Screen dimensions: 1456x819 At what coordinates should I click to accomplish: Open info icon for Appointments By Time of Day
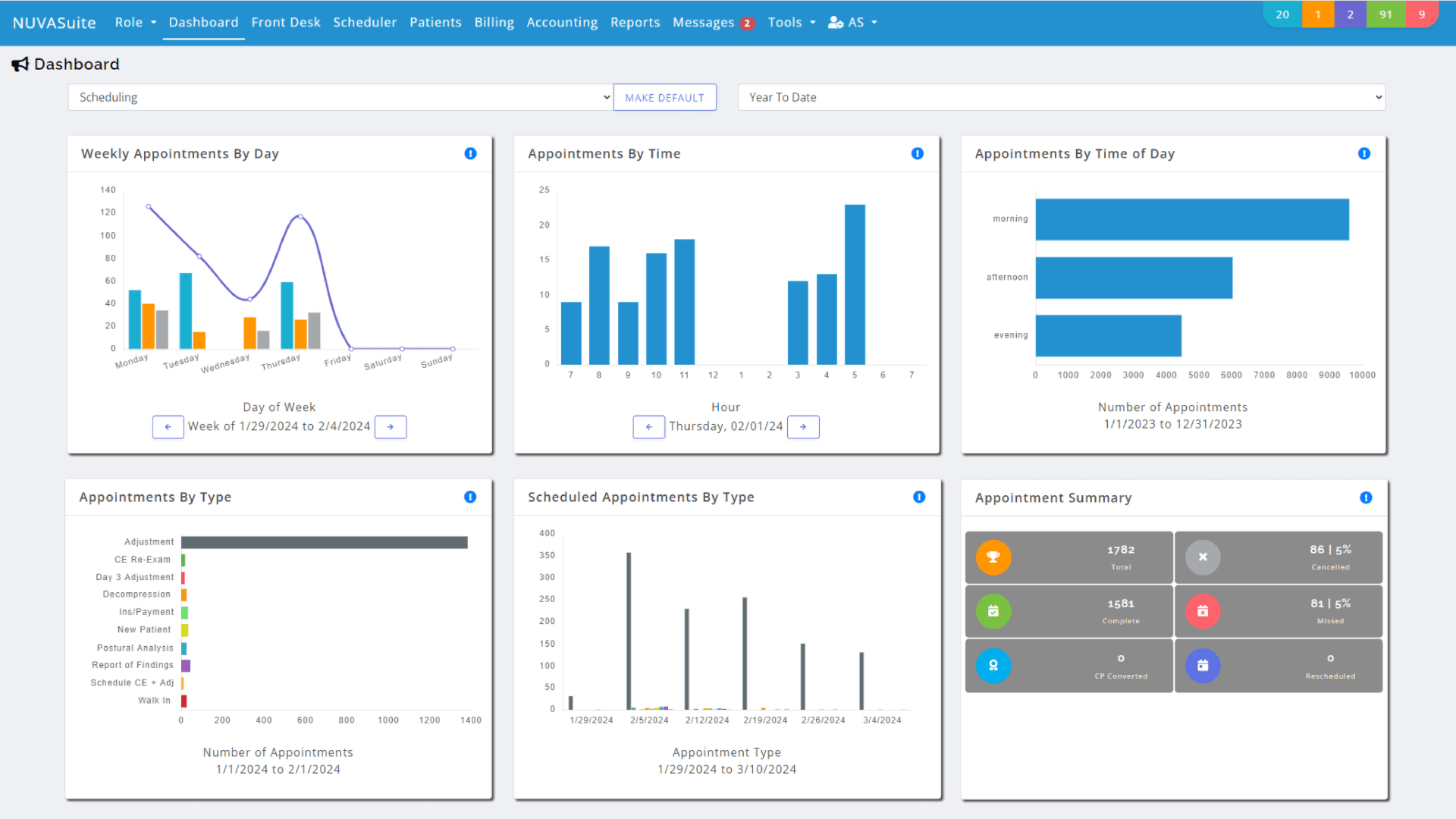coord(1364,153)
